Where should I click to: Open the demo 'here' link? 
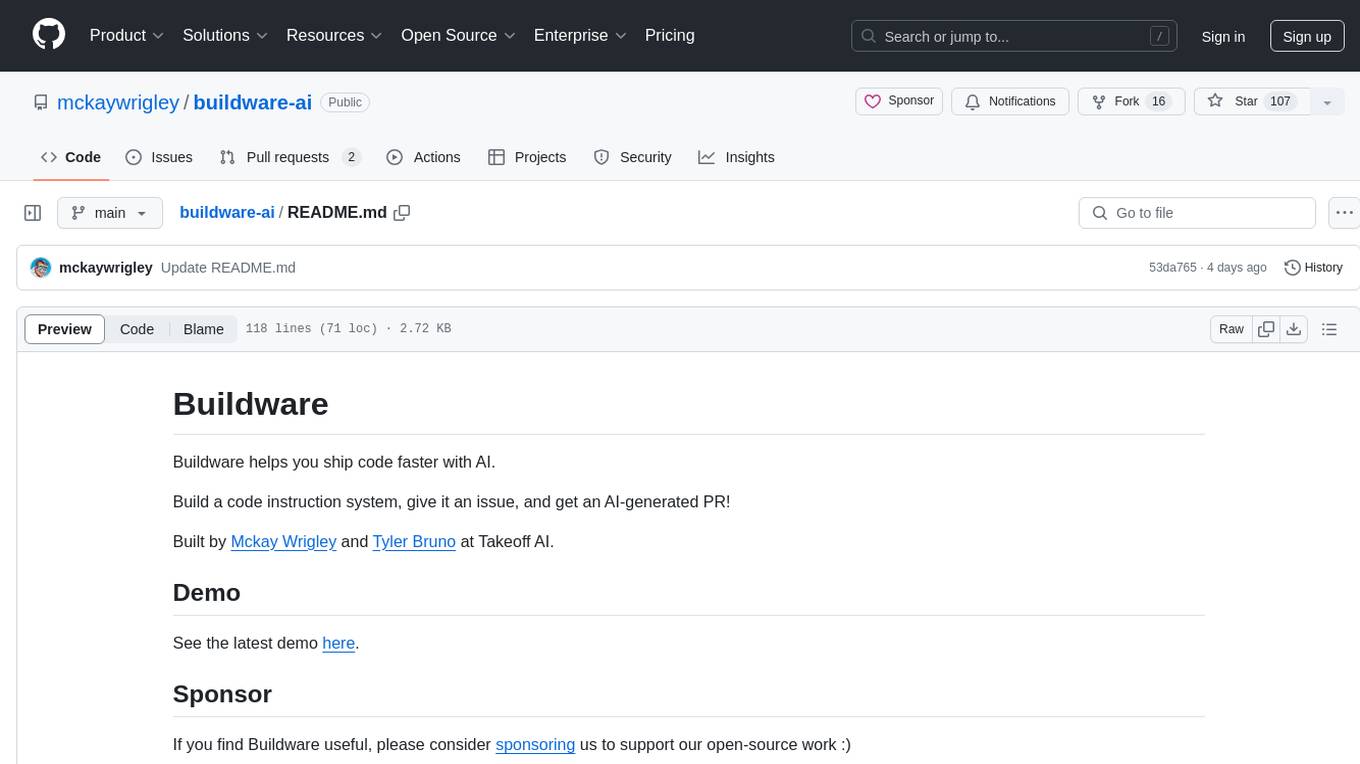point(338,643)
